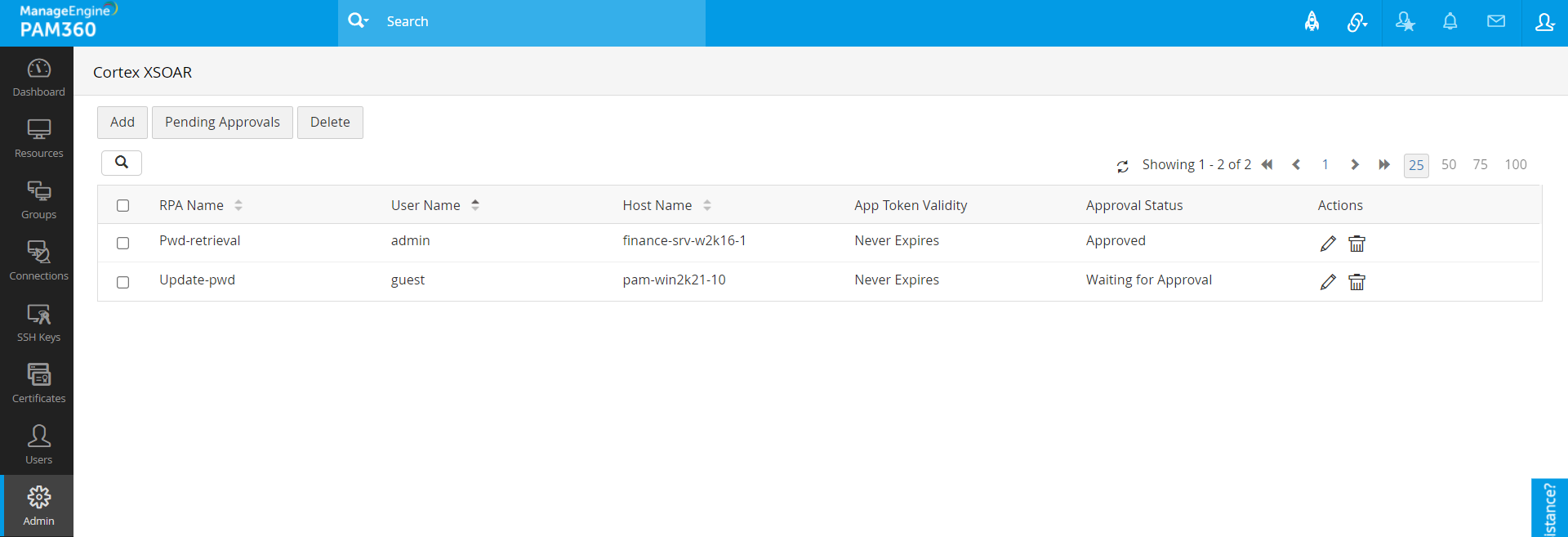This screenshot has width=1568, height=537.
Task: Refresh the table with the refresh icon
Action: tap(1123, 166)
